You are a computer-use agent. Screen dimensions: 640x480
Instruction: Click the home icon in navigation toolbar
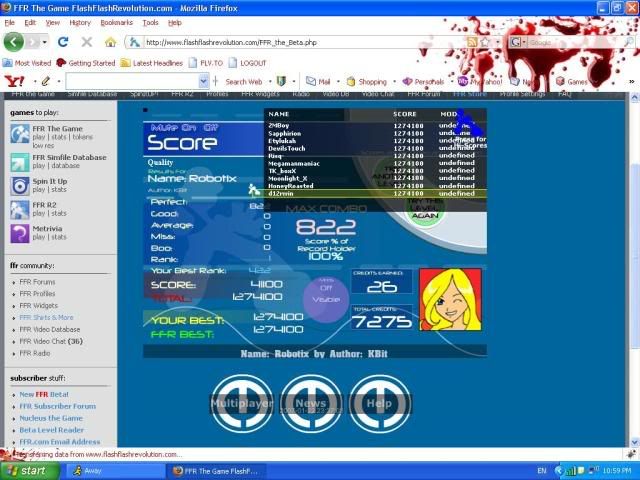(110, 42)
